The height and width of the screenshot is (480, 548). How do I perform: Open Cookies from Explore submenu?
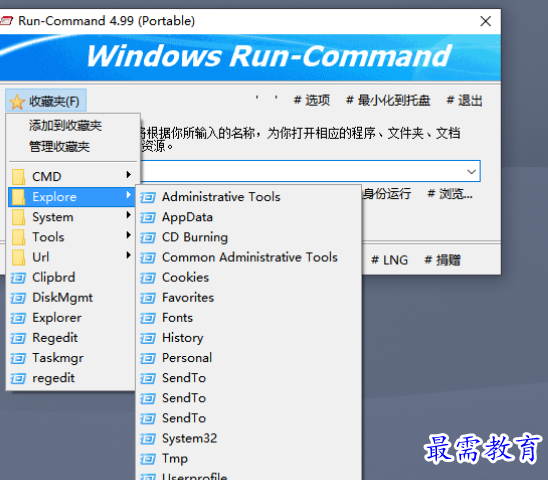click(x=249, y=278)
